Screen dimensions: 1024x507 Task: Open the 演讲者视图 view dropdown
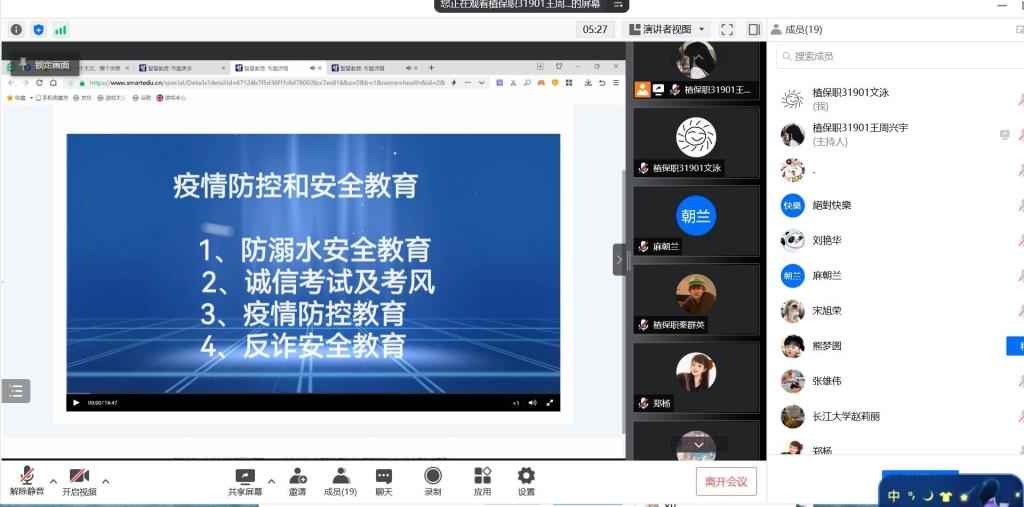point(666,30)
